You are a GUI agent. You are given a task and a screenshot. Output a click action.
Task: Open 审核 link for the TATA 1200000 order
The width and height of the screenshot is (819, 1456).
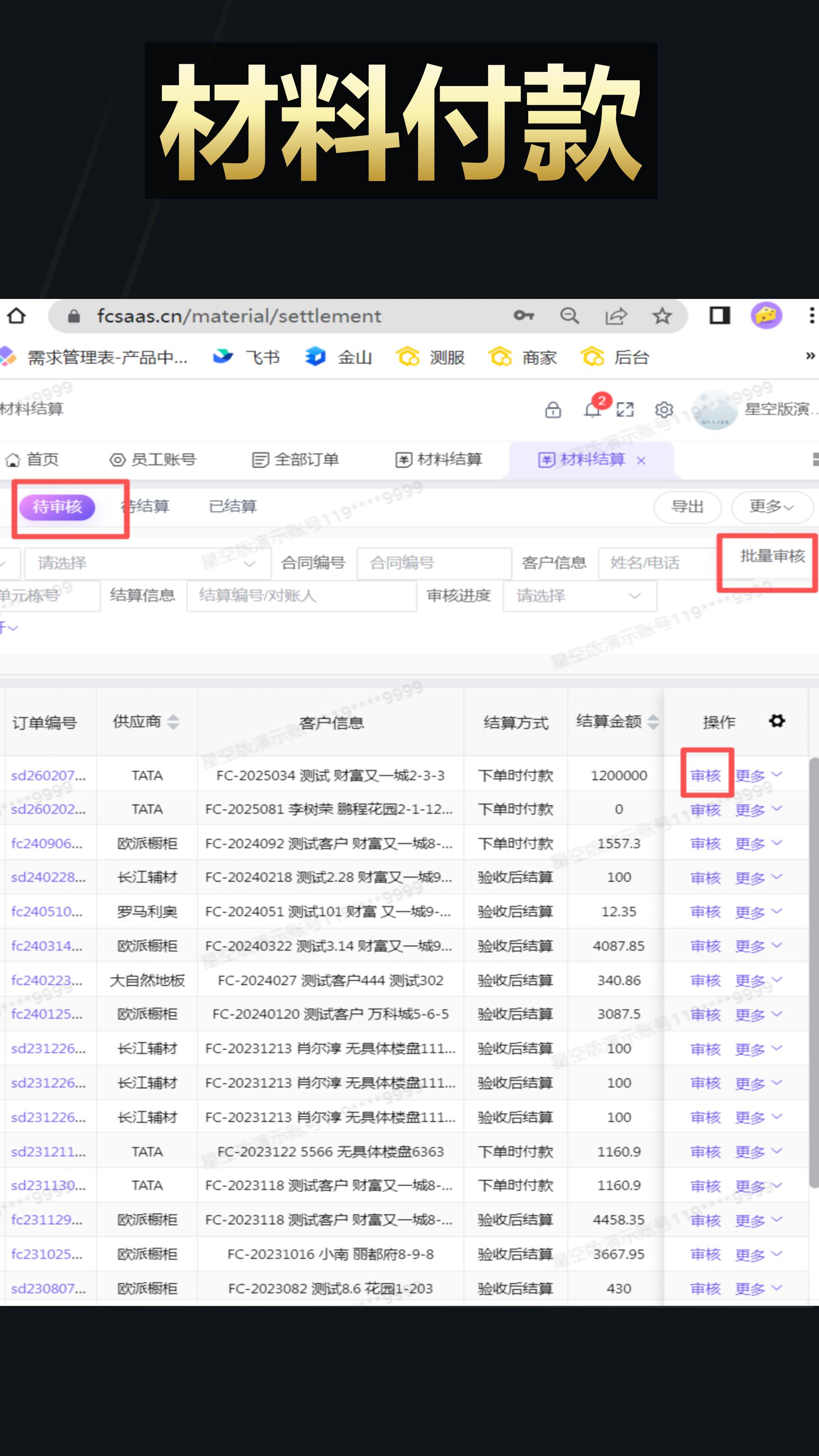707,775
